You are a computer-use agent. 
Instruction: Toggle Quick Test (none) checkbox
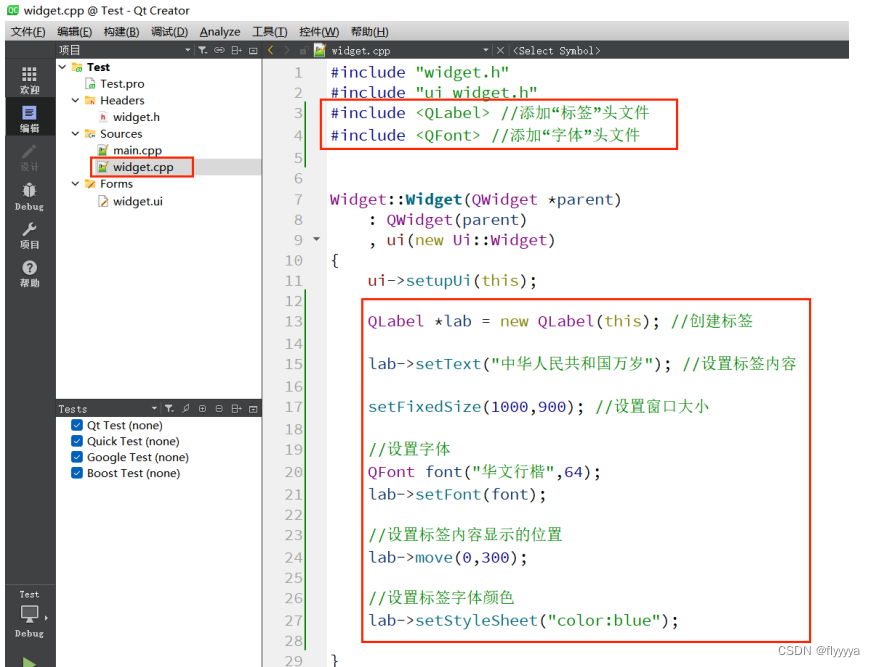(77, 441)
